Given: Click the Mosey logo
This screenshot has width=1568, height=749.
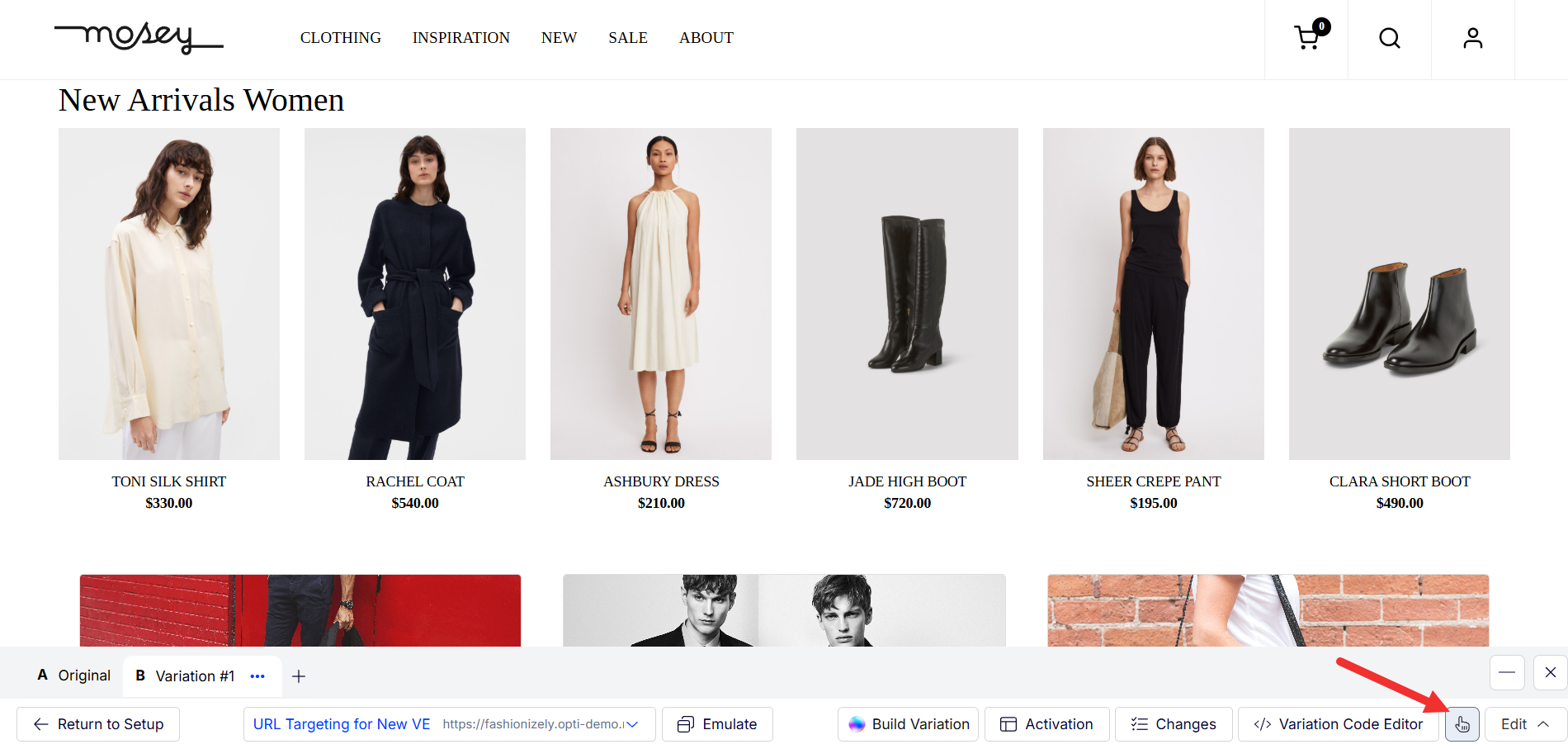Looking at the screenshot, I should pyautogui.click(x=139, y=37).
